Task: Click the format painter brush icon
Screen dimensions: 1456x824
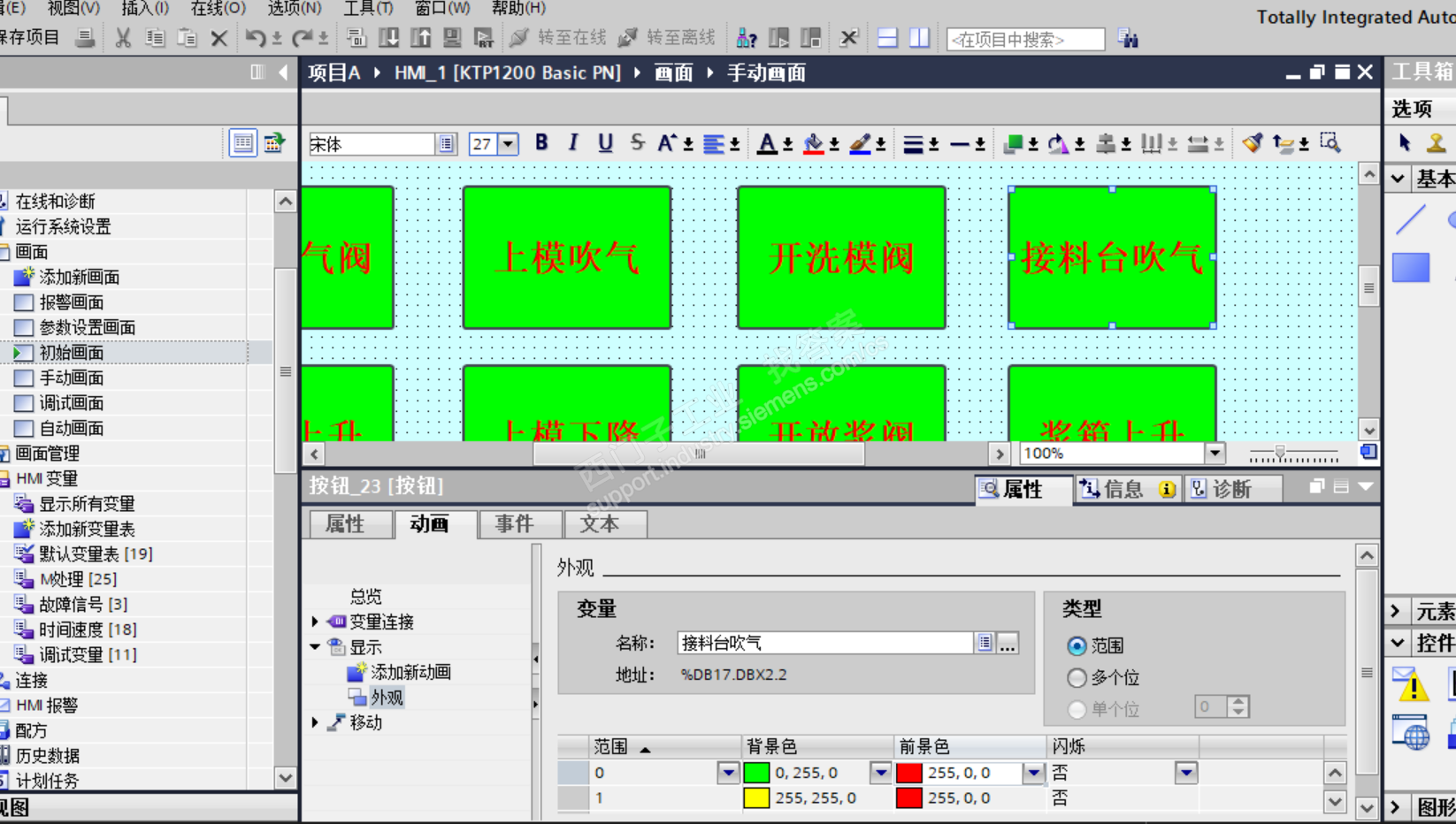Action: click(x=1252, y=143)
